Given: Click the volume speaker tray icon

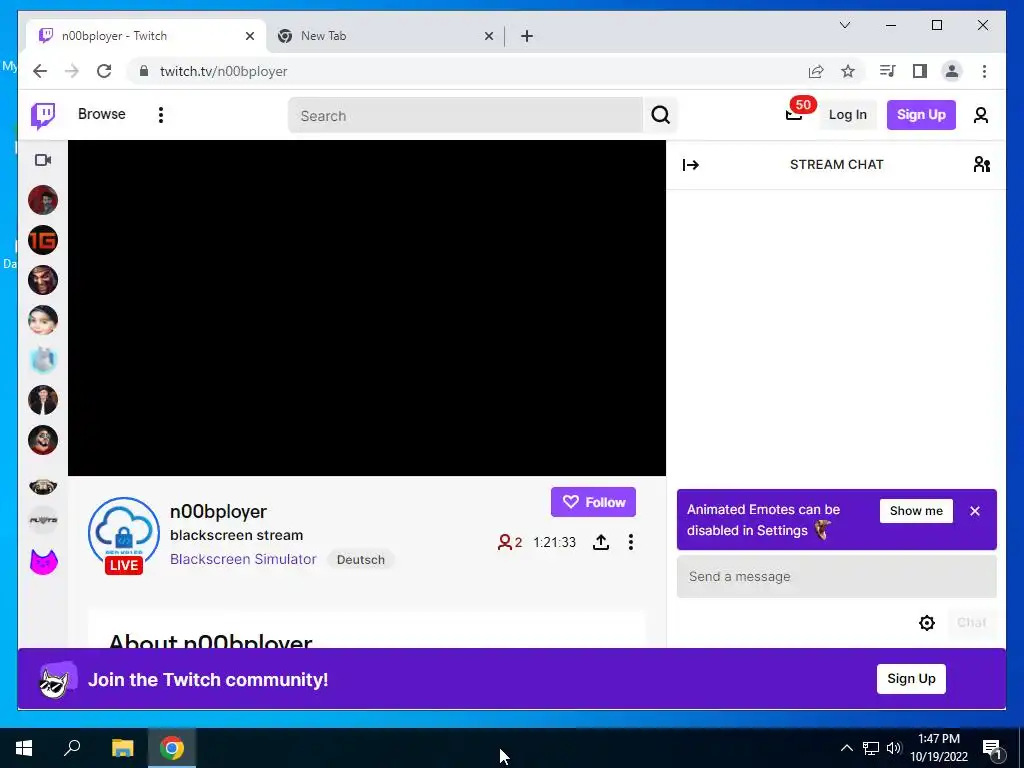Looking at the screenshot, I should coord(894,748).
